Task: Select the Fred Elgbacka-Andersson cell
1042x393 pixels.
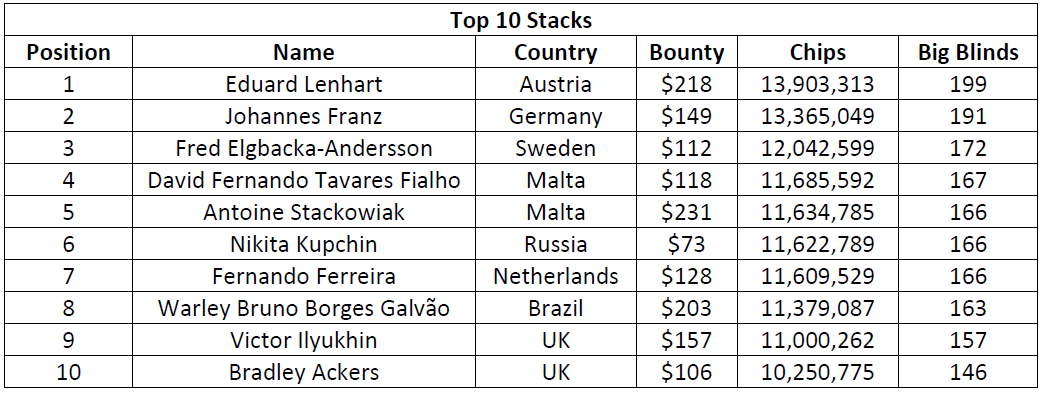Action: pos(304,148)
